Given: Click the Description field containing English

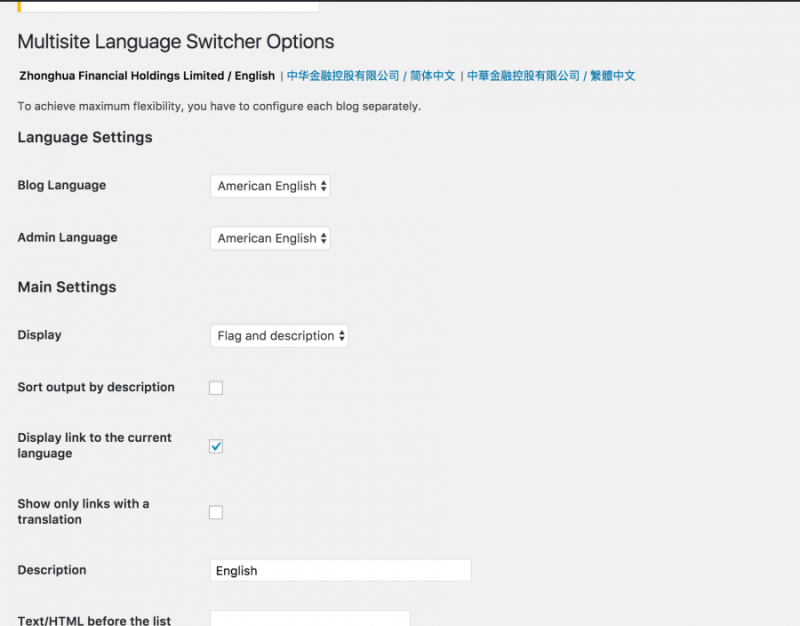Looking at the screenshot, I should pos(340,570).
